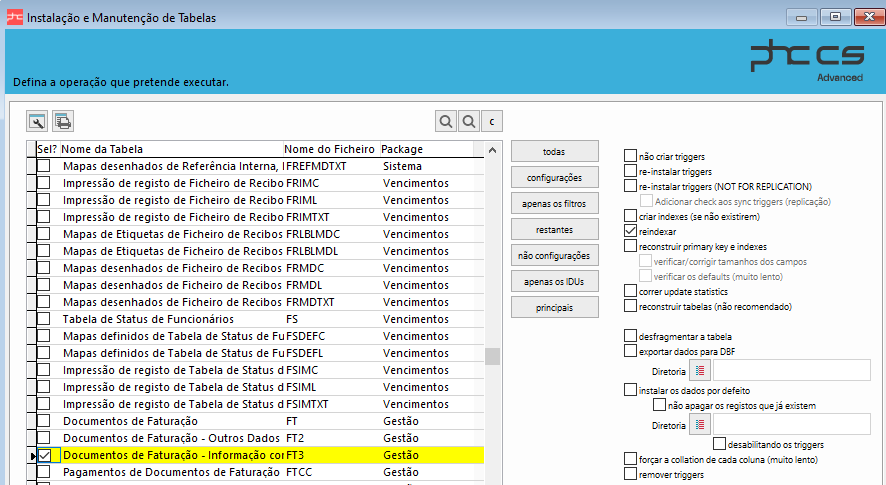The image size is (886, 485).
Task: Check 'desabilitando os triggers'
Action: (x=719, y=444)
